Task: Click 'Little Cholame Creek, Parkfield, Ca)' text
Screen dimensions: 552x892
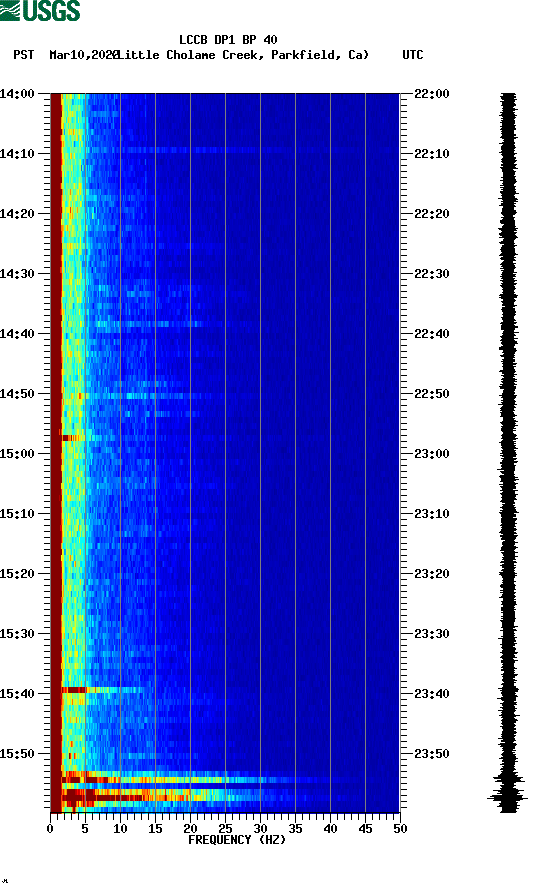Action: pos(244,55)
